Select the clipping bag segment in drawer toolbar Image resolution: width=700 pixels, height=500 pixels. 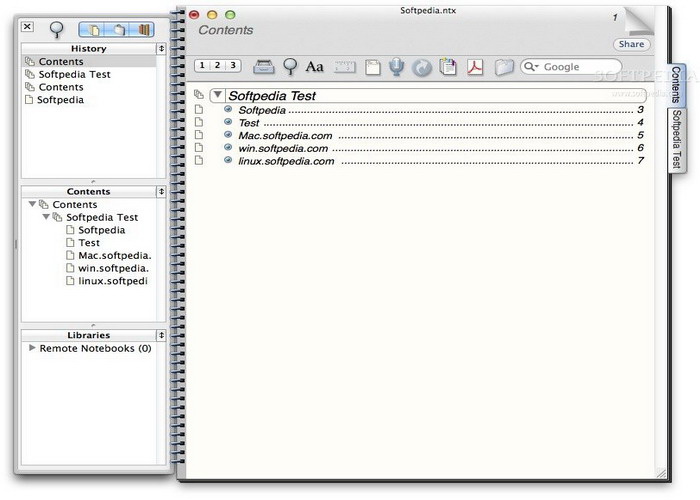pos(117,30)
